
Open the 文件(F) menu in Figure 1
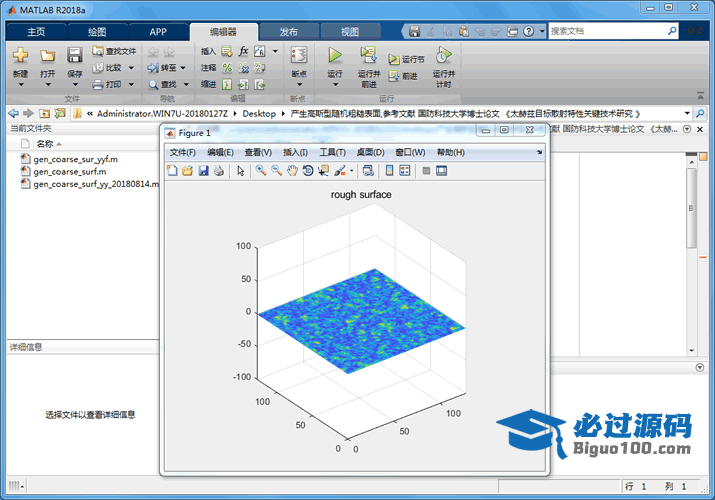(x=182, y=152)
